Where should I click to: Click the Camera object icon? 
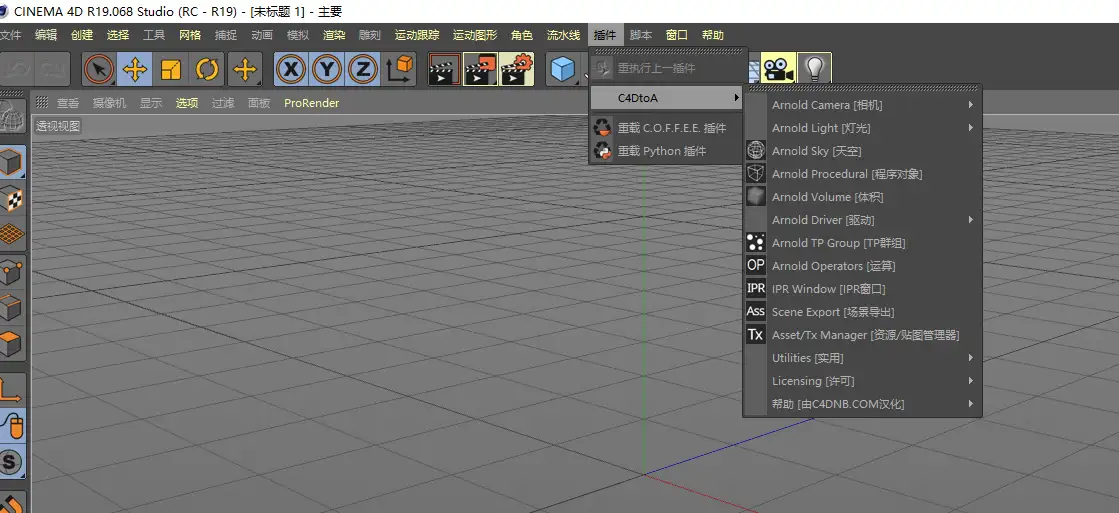point(779,69)
